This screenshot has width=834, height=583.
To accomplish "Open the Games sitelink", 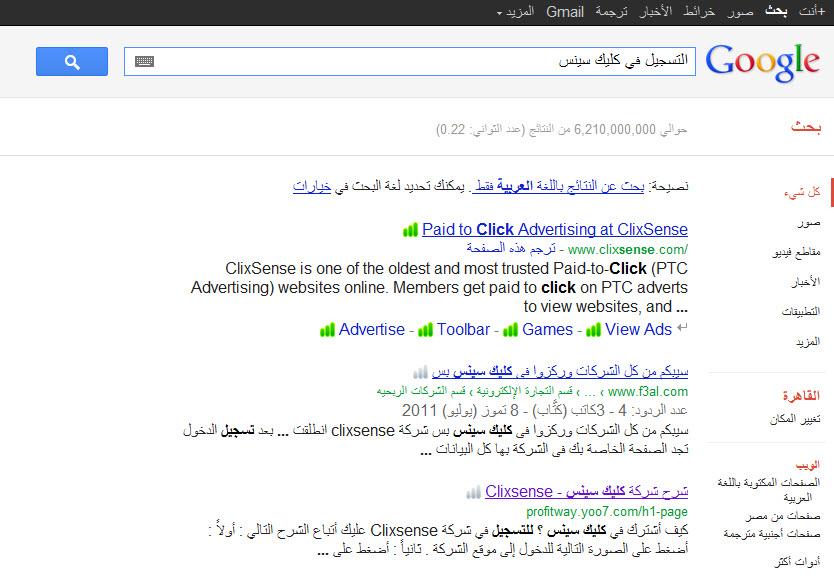I will pos(547,330).
